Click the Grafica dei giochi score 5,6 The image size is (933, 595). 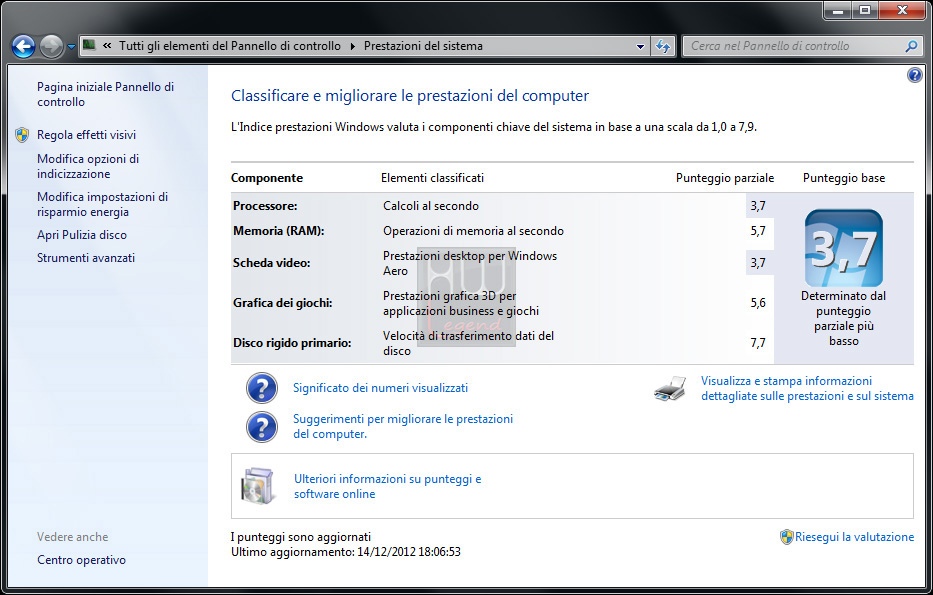pyautogui.click(x=758, y=303)
